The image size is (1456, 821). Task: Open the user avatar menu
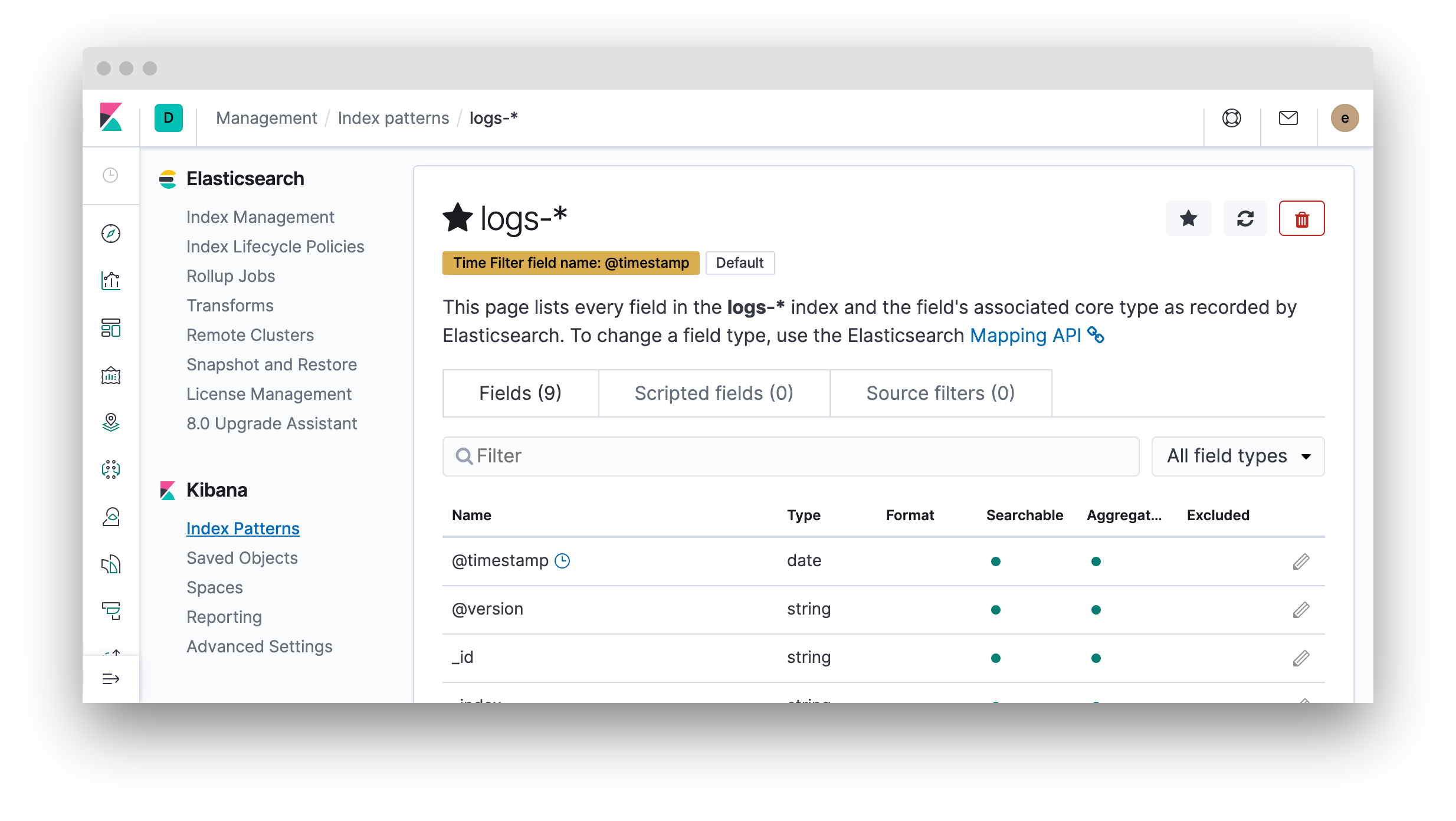coord(1344,118)
